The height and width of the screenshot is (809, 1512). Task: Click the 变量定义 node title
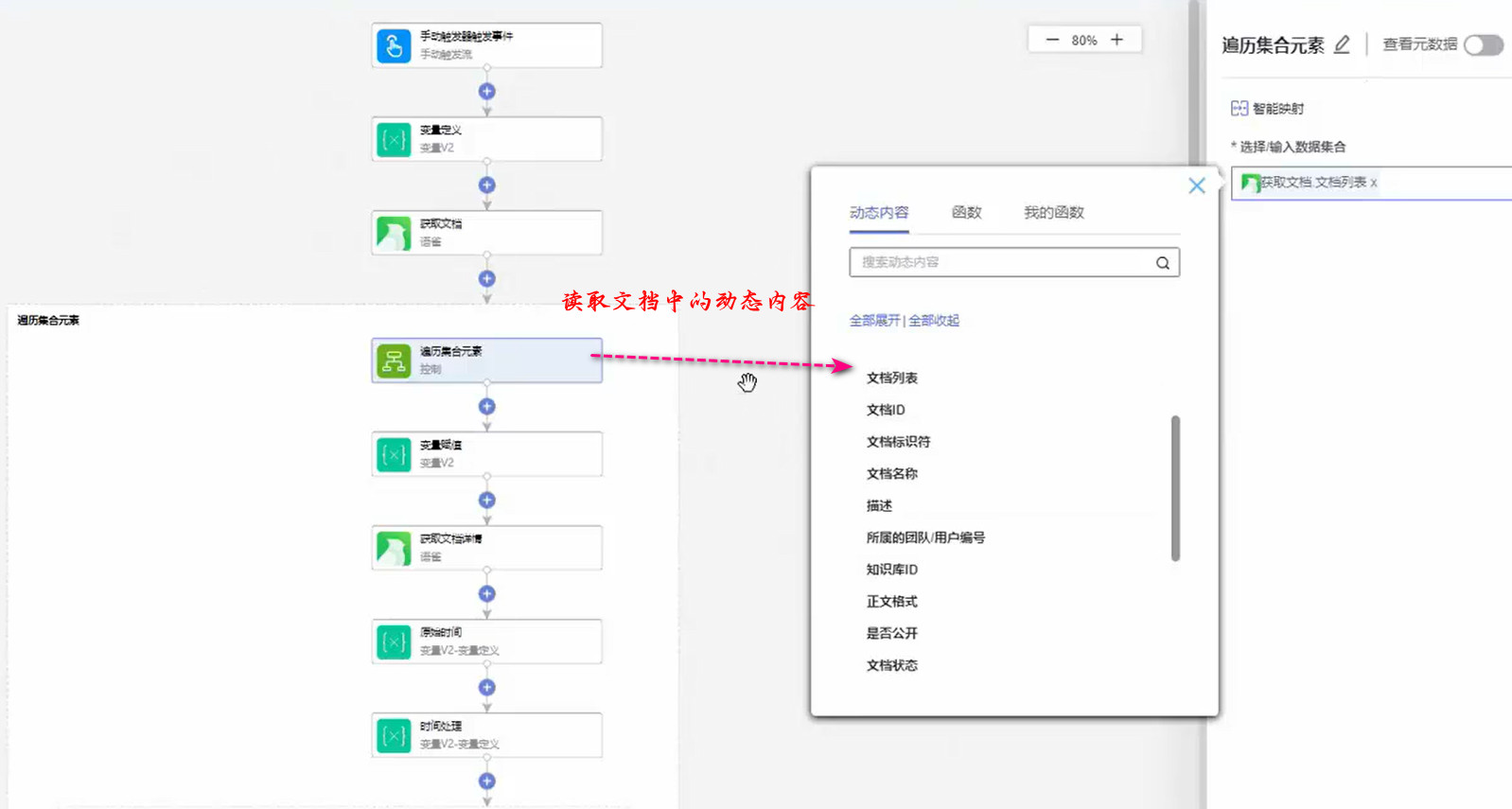coord(441,130)
